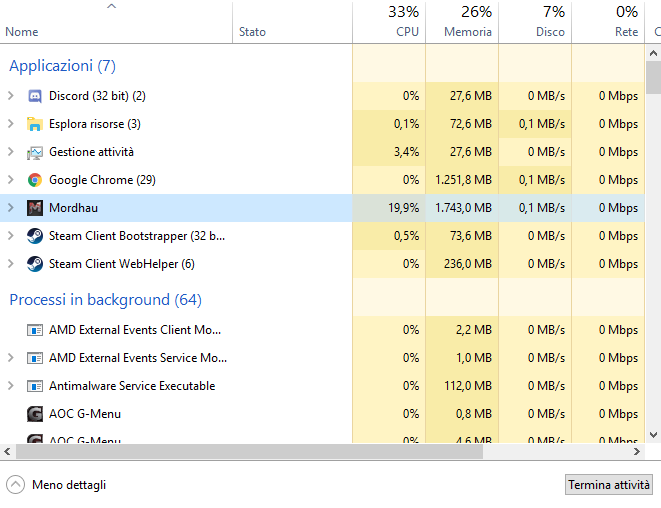Image resolution: width=661 pixels, height=508 pixels.
Task: Select the Esplora risorse folder icon
Action: tap(34, 124)
